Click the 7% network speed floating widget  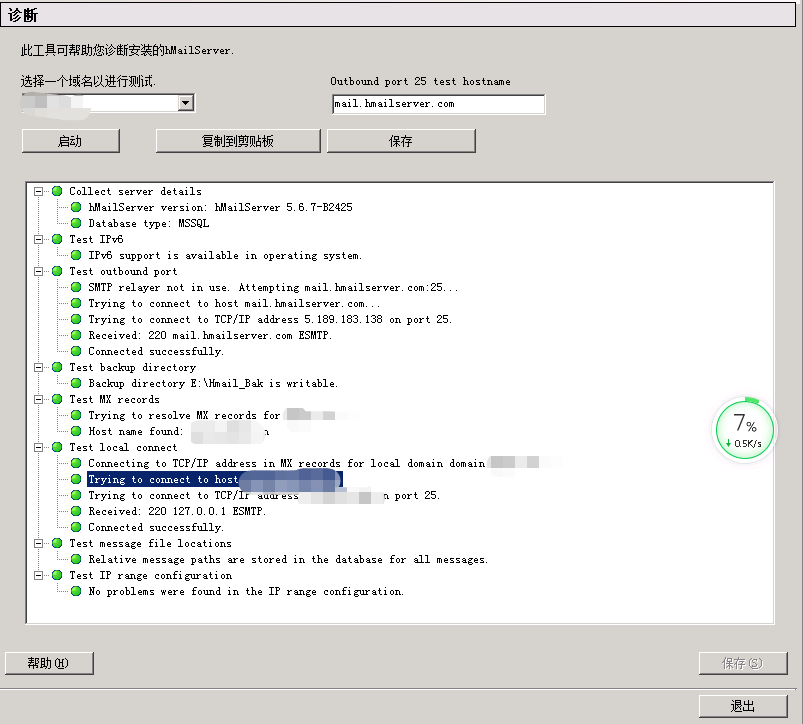(744, 429)
